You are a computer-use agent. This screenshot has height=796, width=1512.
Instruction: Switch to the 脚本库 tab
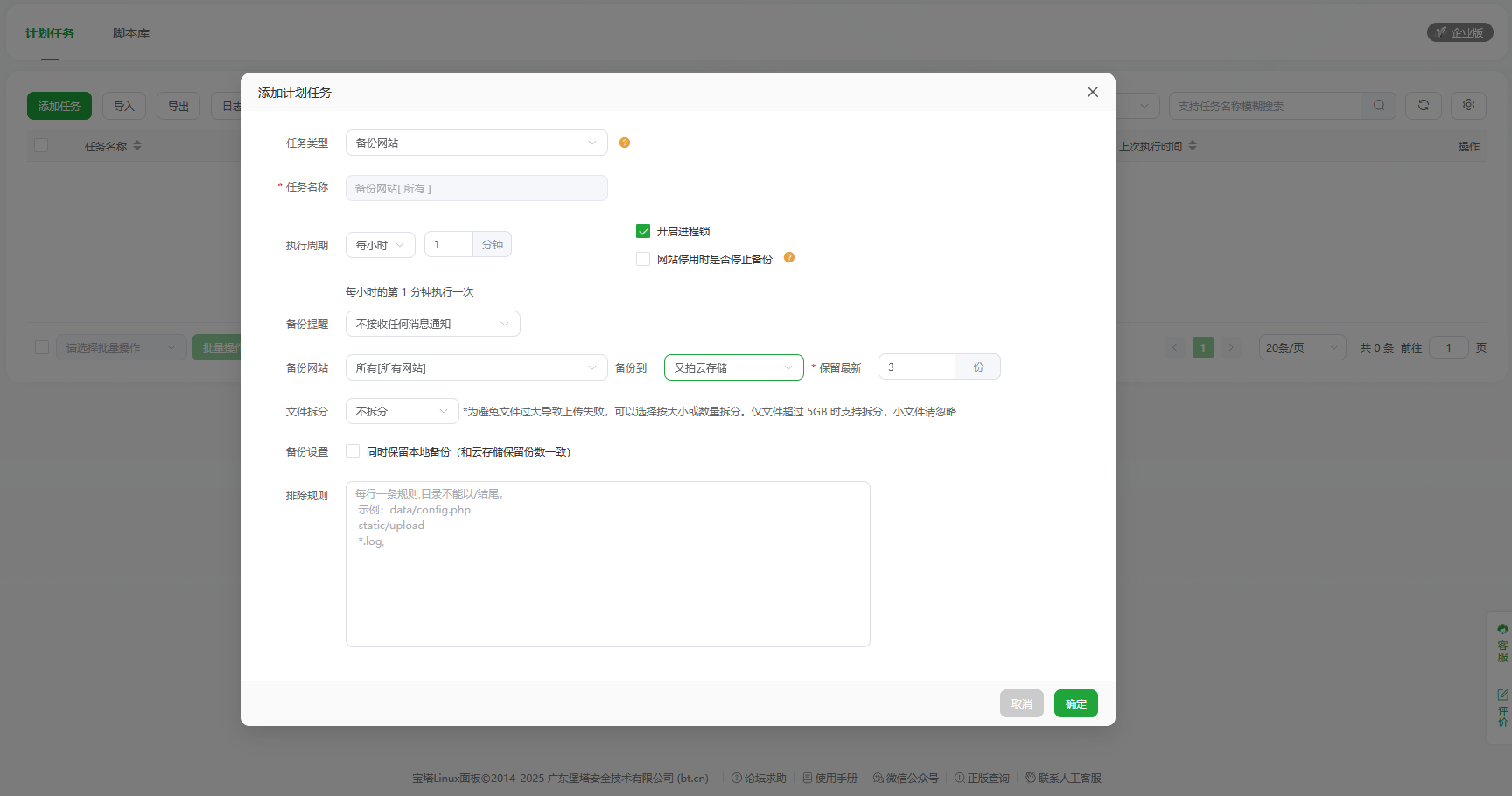click(131, 33)
